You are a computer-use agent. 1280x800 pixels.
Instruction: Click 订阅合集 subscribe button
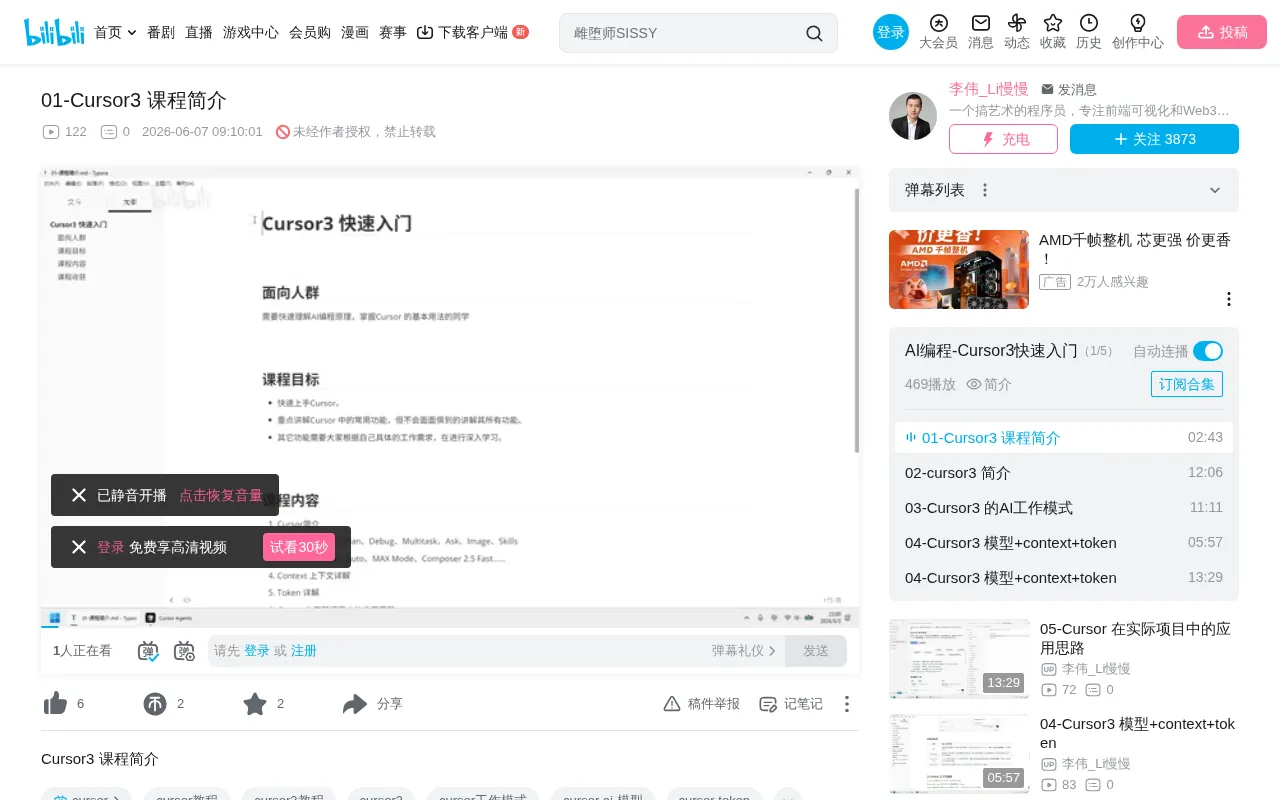pyautogui.click(x=1187, y=384)
